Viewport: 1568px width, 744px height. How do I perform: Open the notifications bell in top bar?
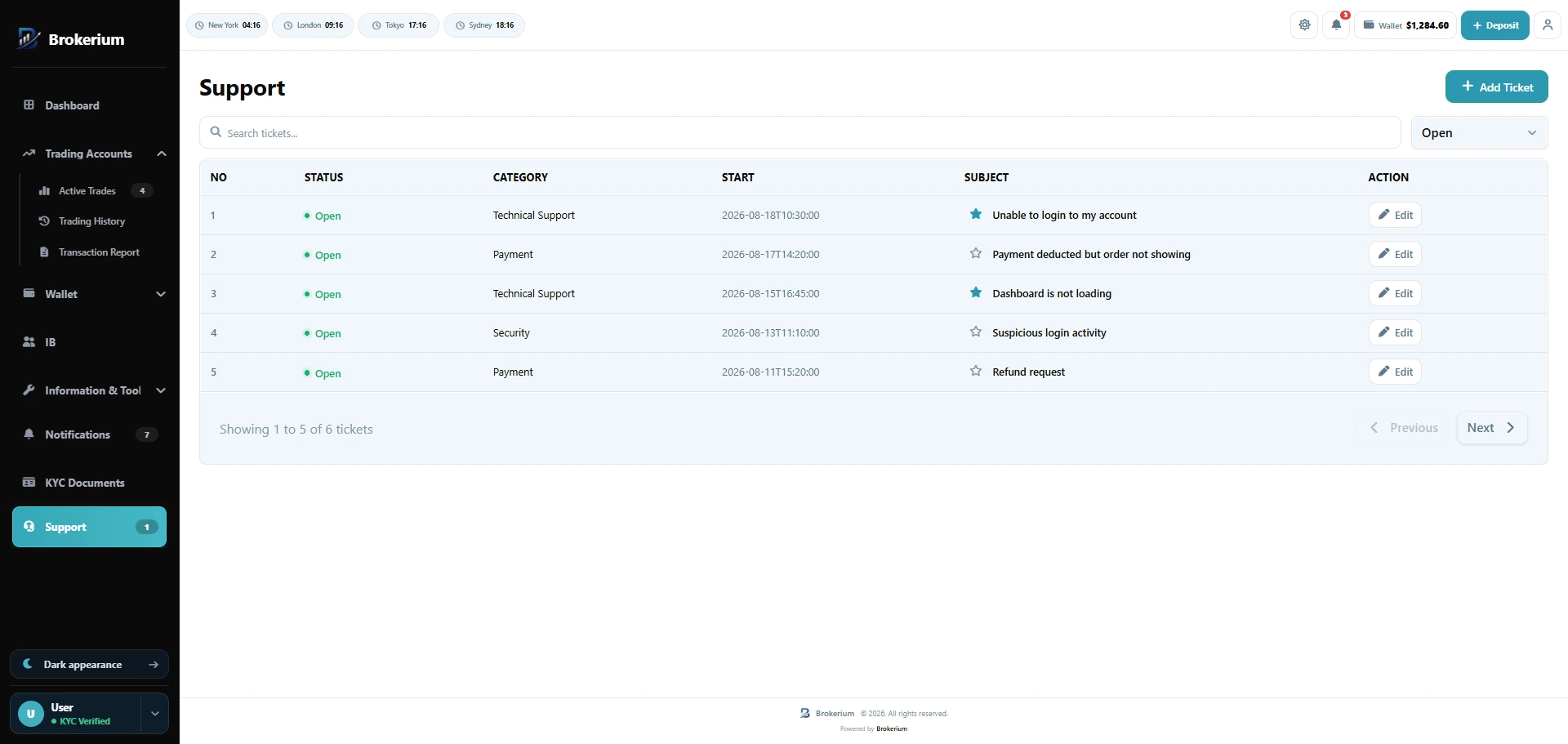click(x=1336, y=25)
